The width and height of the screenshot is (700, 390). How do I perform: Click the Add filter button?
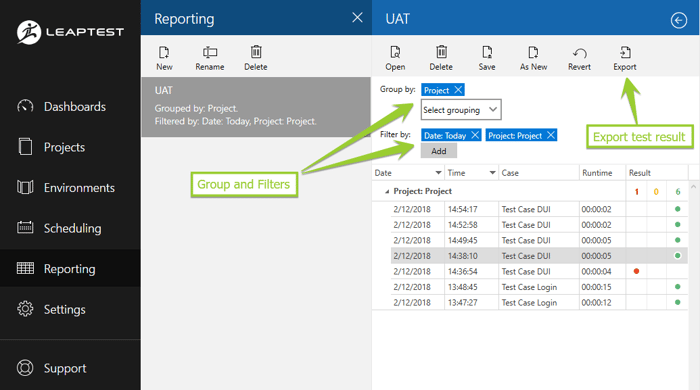click(x=438, y=151)
